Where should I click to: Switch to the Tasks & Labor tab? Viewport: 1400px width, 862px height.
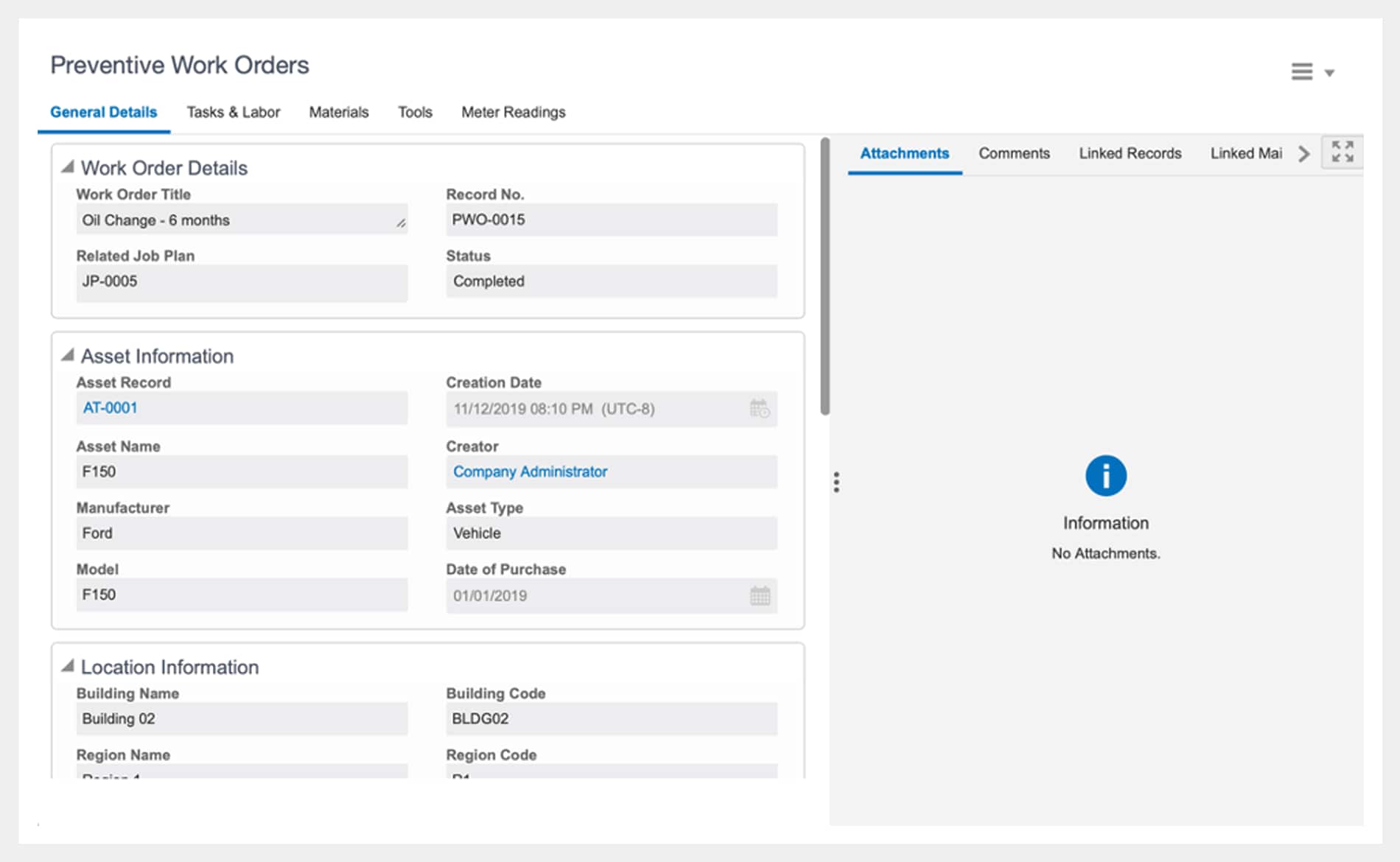tap(233, 112)
